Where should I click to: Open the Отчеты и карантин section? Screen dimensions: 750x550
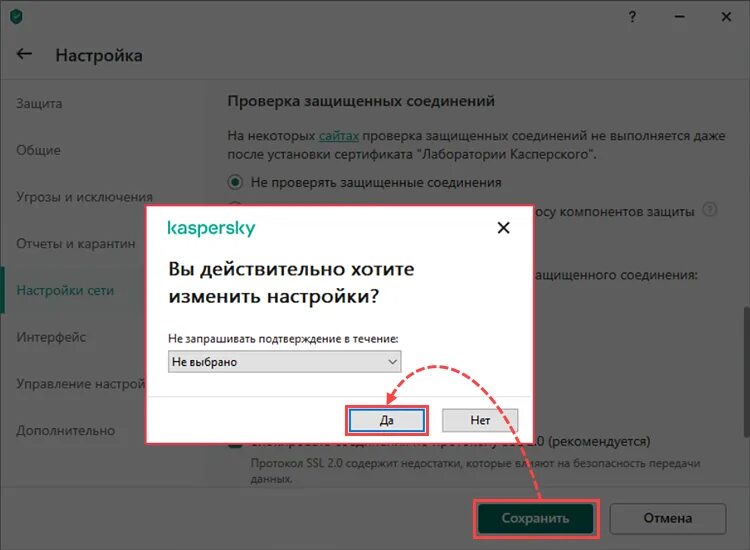click(x=76, y=244)
